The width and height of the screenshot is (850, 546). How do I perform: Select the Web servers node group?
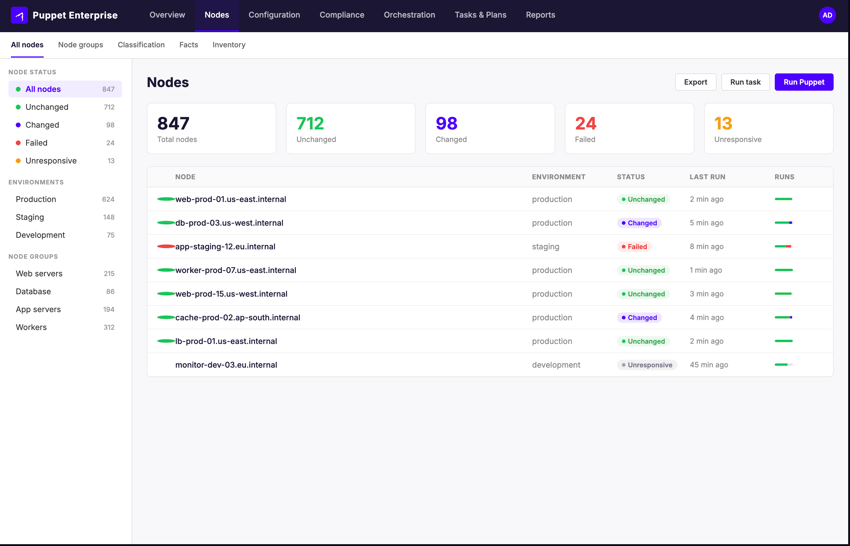coord(39,273)
